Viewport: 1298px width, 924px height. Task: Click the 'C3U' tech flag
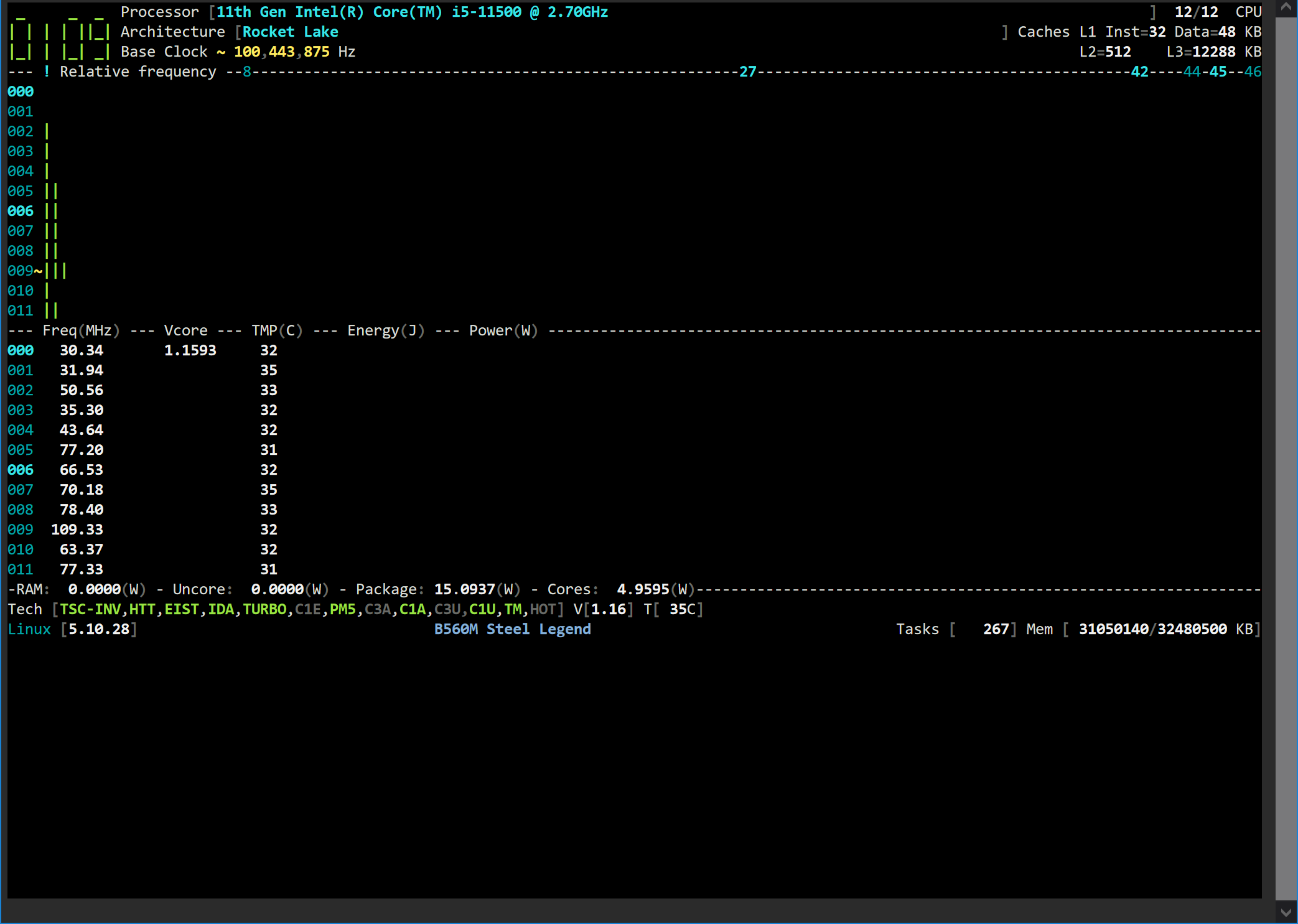(447, 609)
